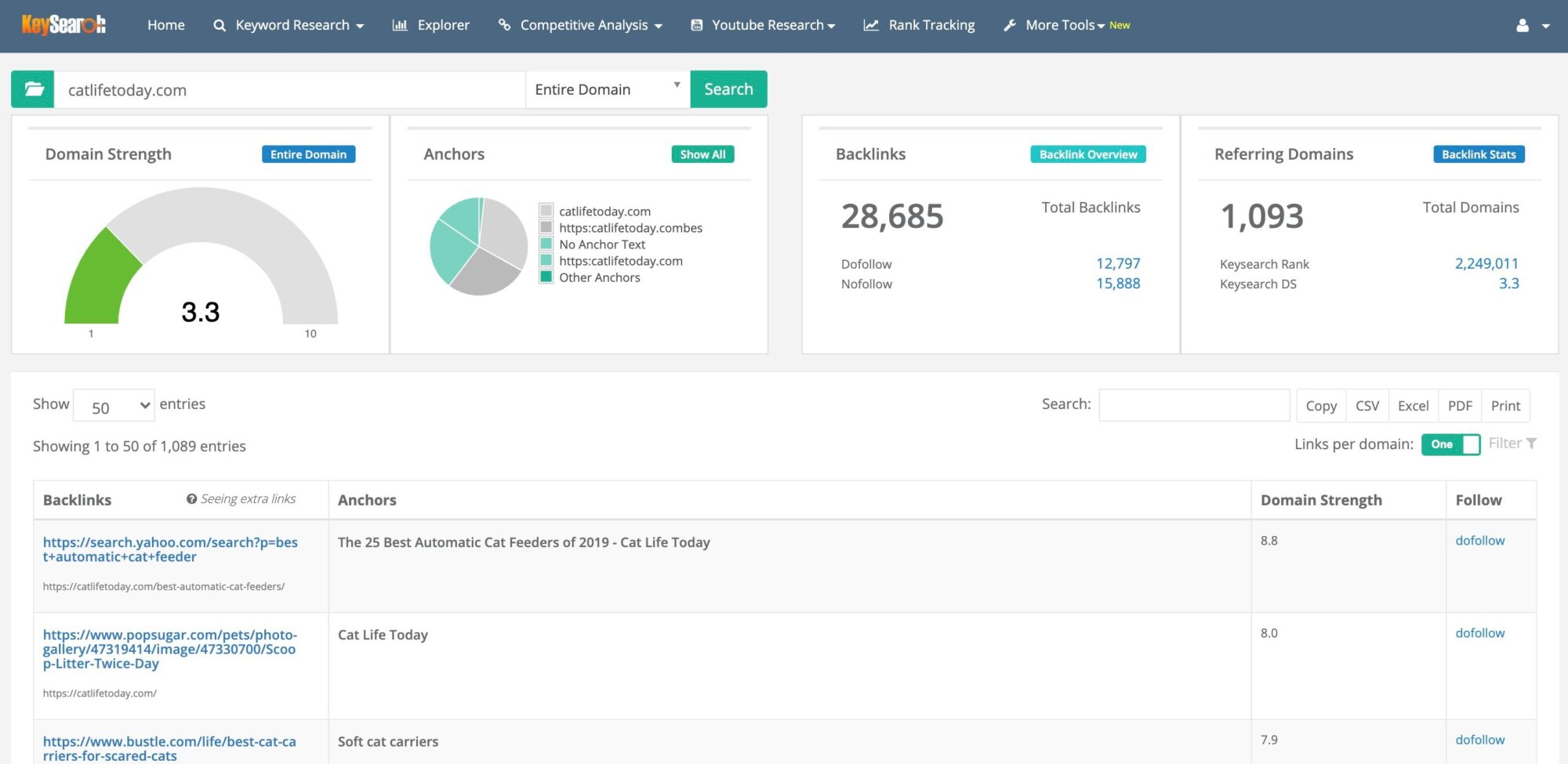Viewport: 1568px width, 764px height.
Task: Click the Entire Domain badge in Domain Strength
Action: (x=308, y=154)
